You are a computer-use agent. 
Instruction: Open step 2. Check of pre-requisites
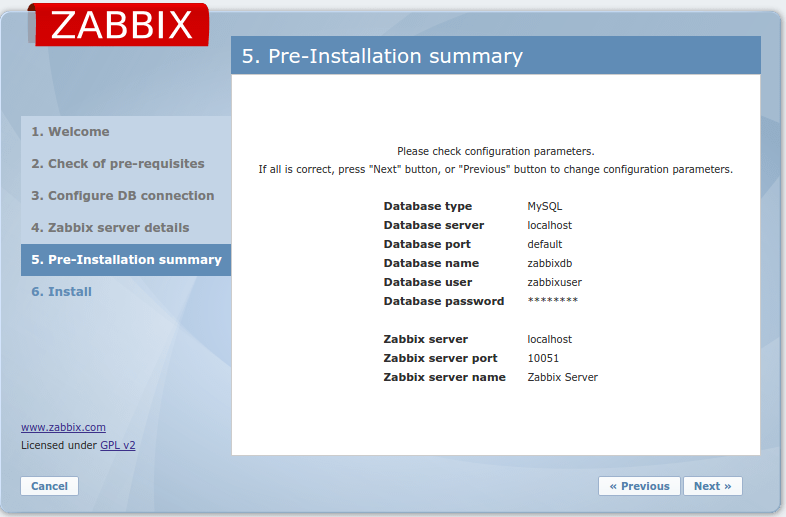pyautogui.click(x=118, y=164)
